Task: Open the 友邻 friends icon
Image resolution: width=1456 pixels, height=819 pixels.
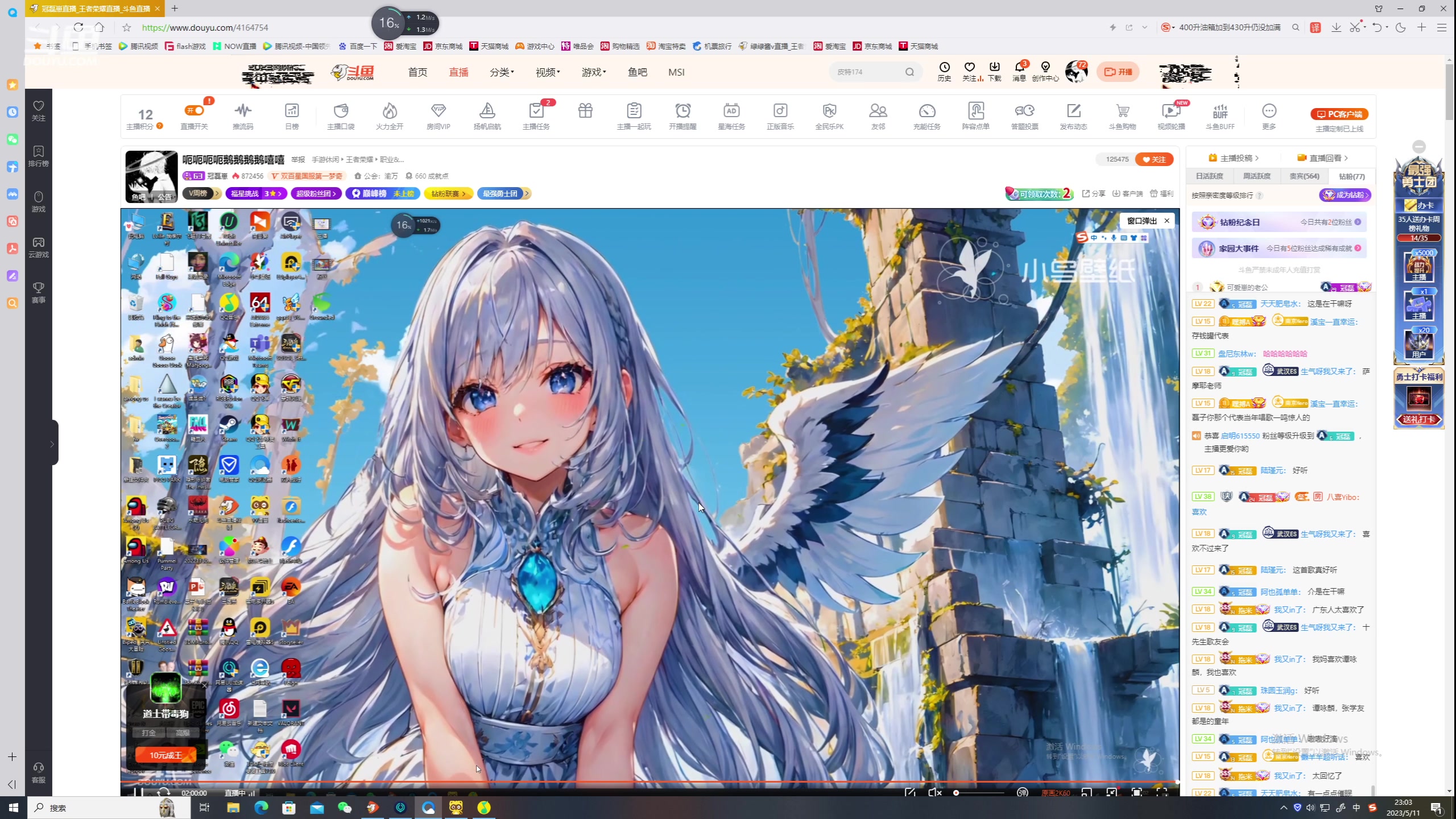Action: 878,110
